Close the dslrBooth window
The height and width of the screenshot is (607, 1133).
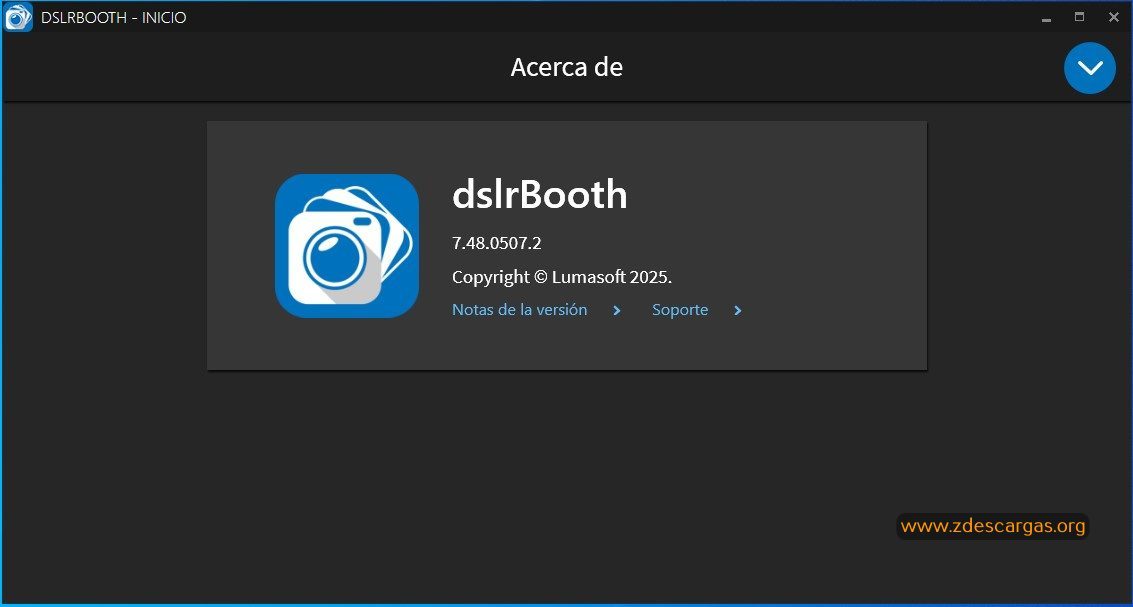click(x=1113, y=17)
